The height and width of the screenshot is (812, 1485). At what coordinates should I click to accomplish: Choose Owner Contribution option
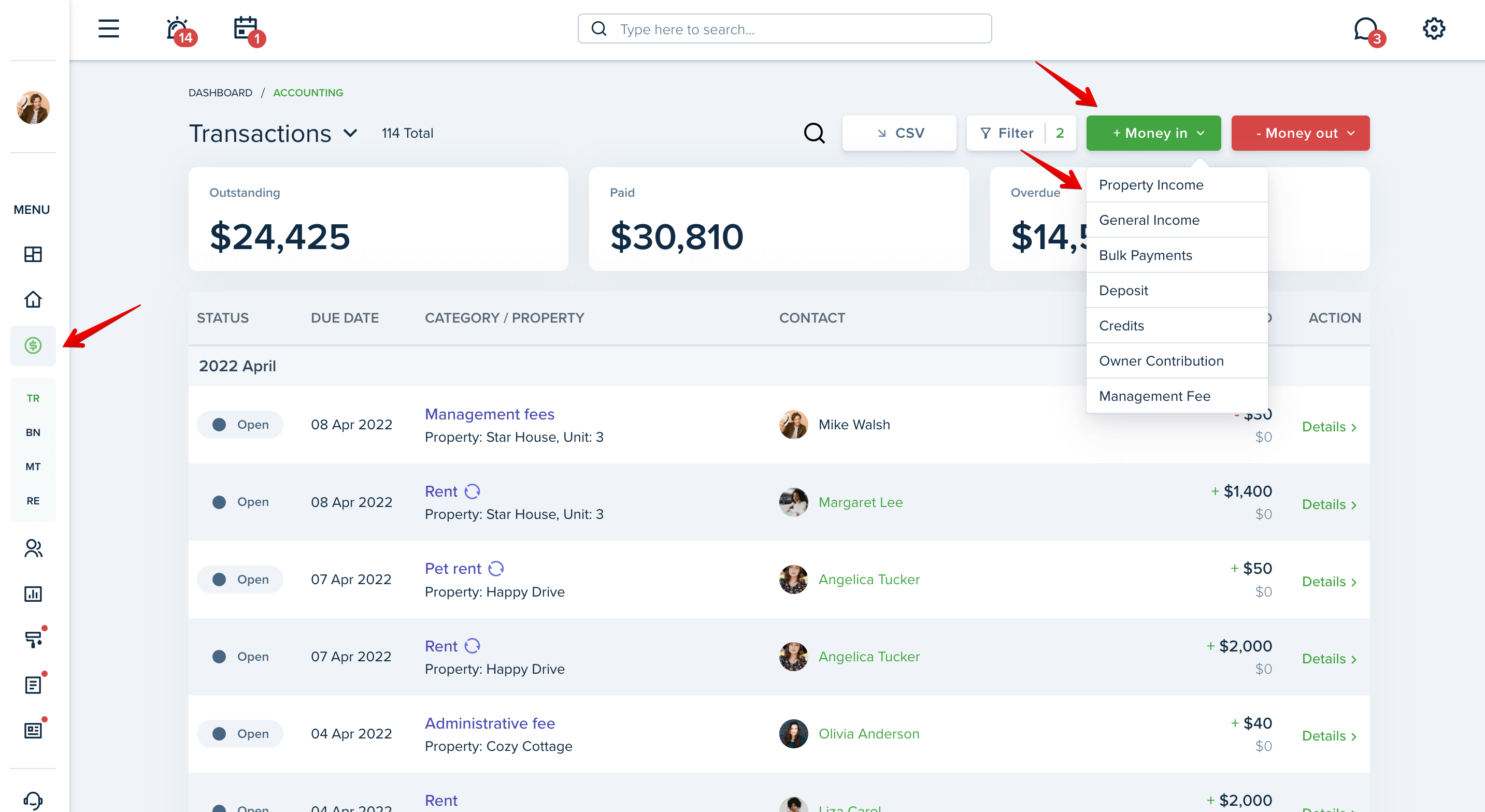pos(1176,361)
